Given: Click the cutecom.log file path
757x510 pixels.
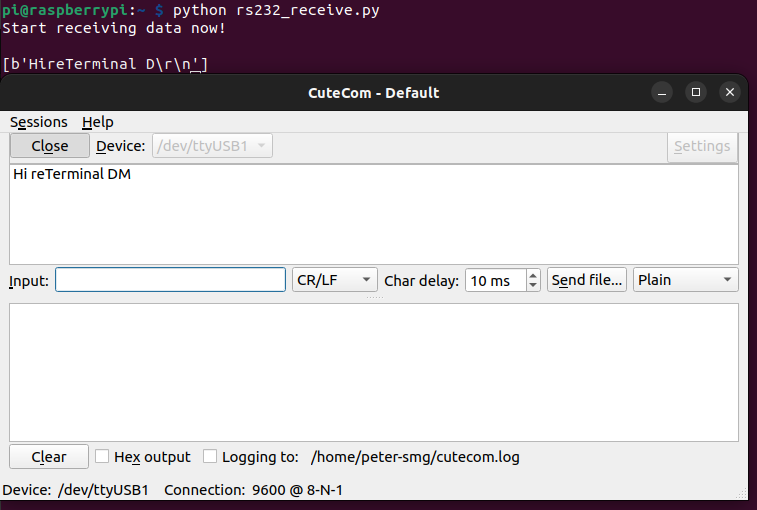Looking at the screenshot, I should click(x=415, y=457).
